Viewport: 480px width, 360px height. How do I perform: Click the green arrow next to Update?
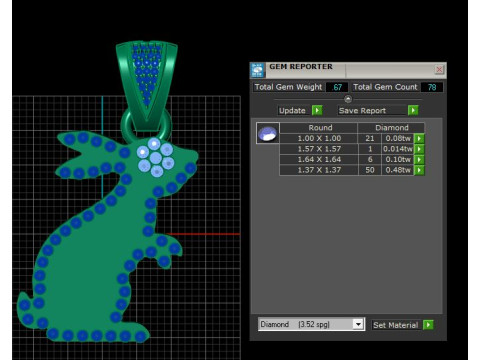(317, 110)
